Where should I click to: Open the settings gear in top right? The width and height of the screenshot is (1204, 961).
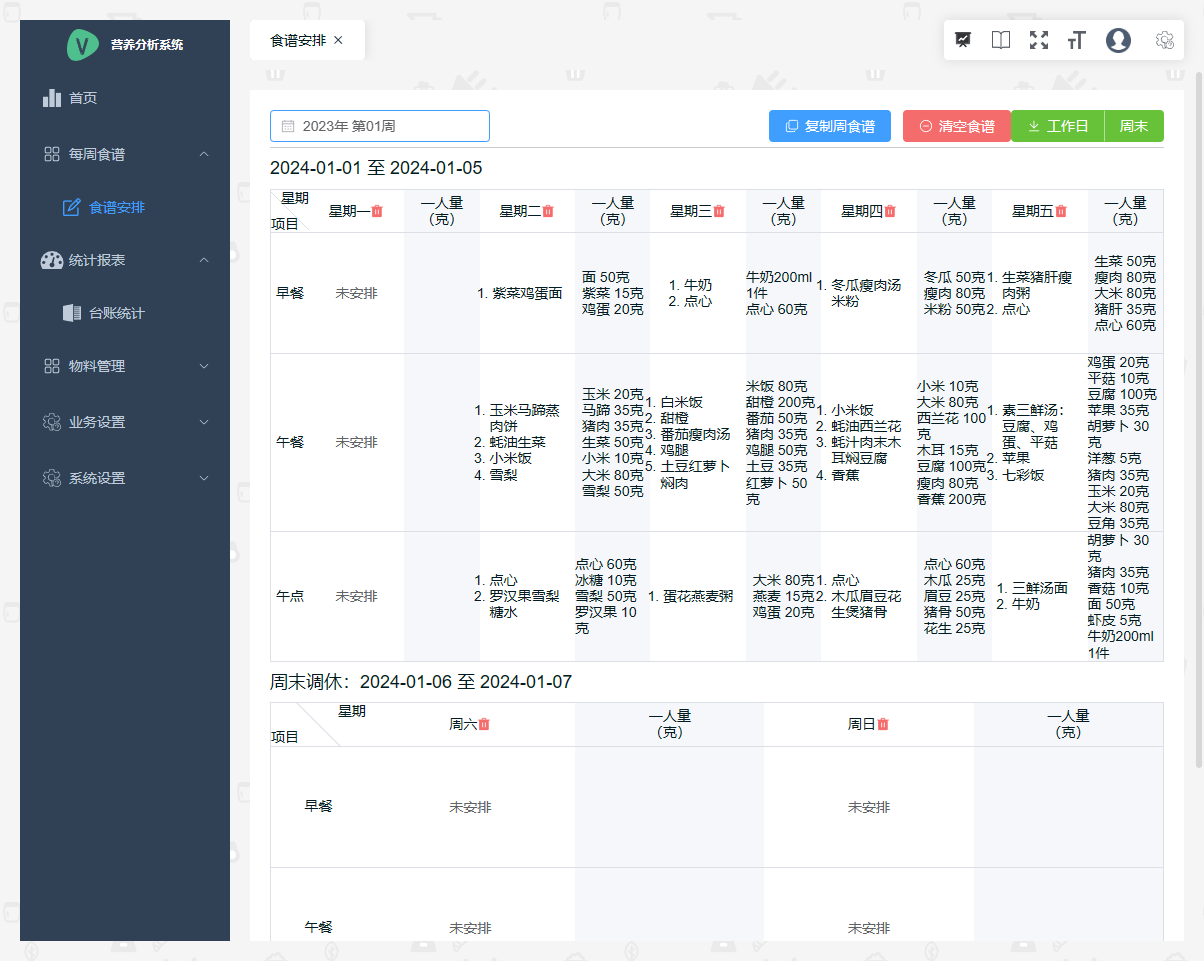1164,40
